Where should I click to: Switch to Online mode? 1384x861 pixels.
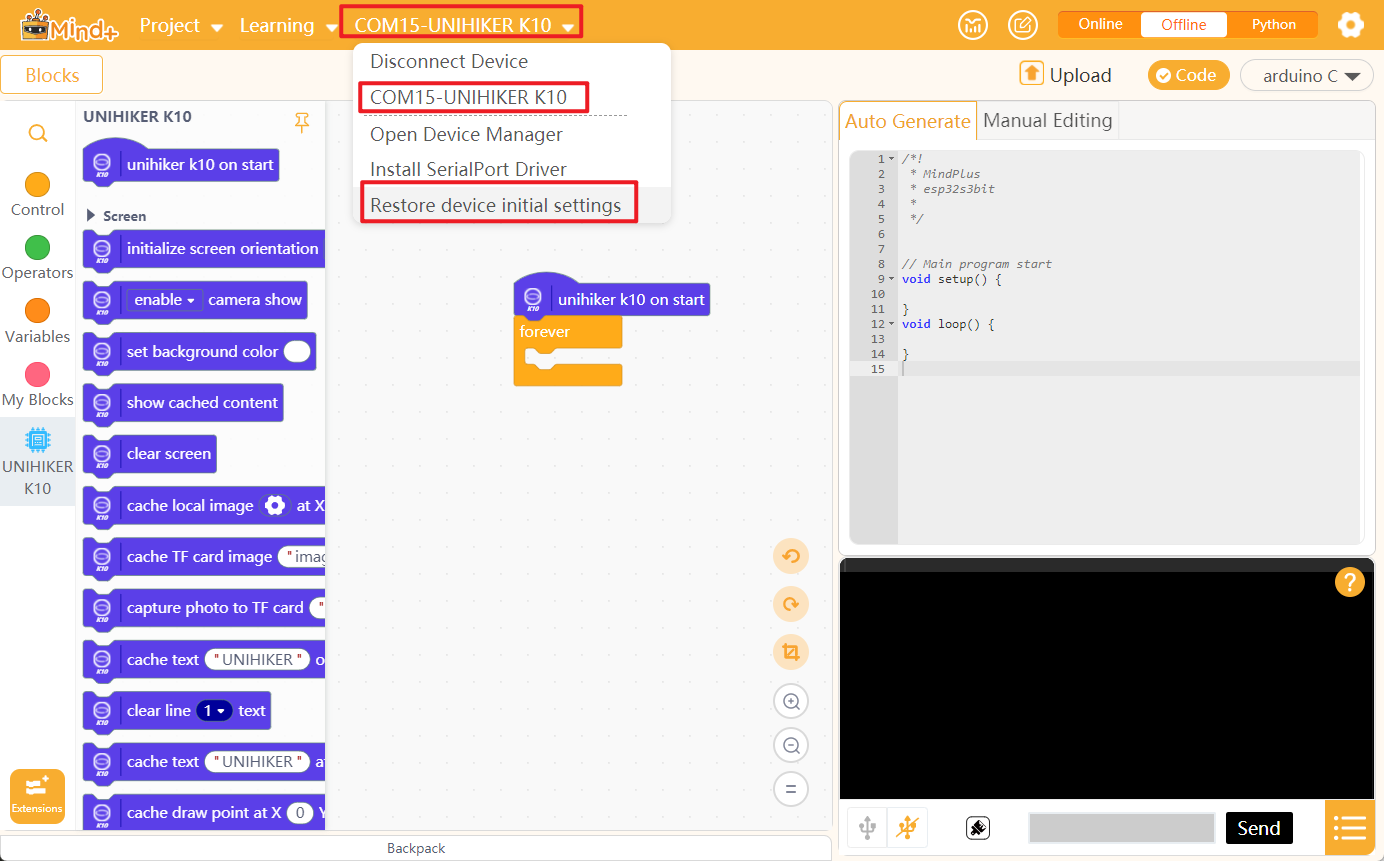coord(1100,24)
